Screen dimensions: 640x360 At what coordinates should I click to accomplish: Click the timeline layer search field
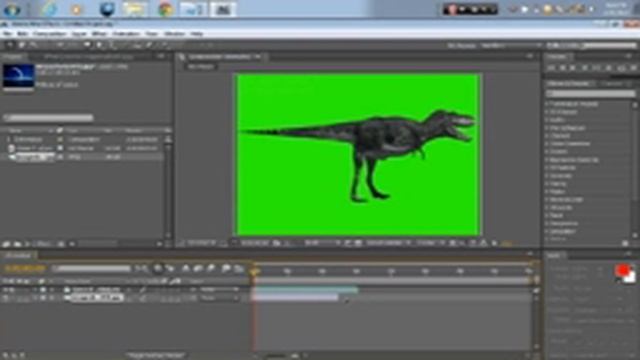92,269
